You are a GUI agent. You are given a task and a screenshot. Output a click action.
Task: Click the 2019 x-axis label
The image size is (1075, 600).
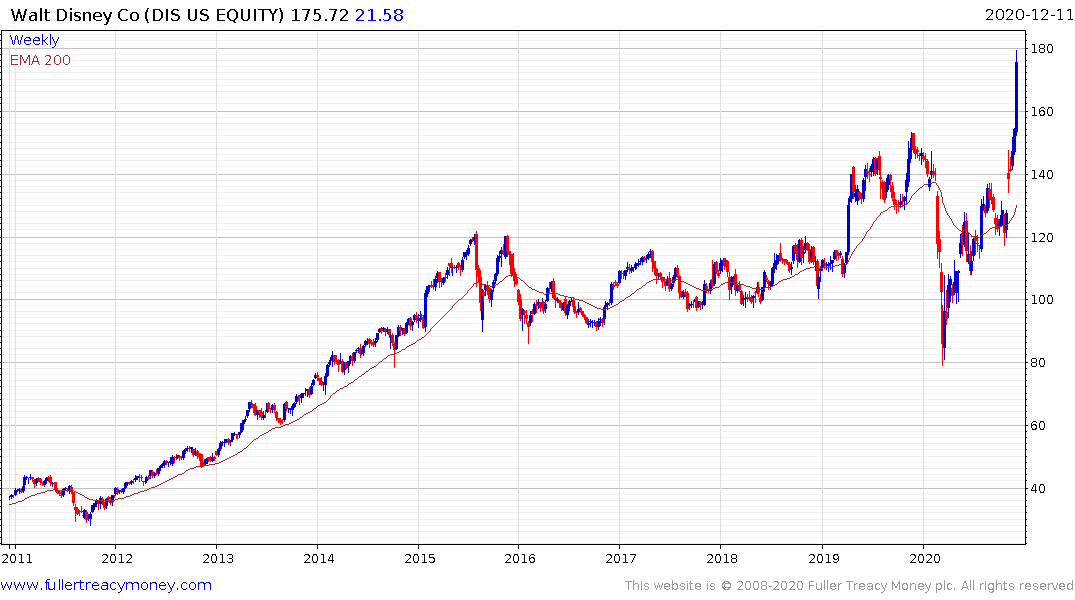[823, 558]
